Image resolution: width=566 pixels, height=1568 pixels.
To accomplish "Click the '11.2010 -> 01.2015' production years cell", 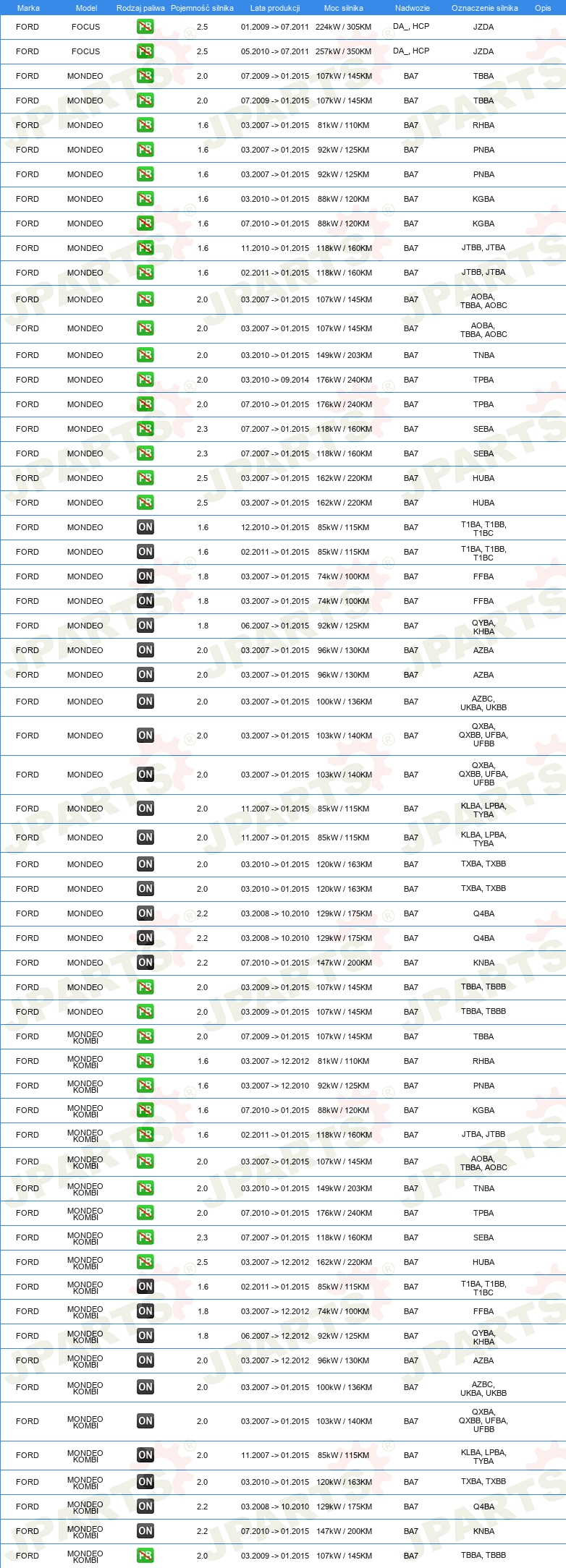I will point(275,248).
